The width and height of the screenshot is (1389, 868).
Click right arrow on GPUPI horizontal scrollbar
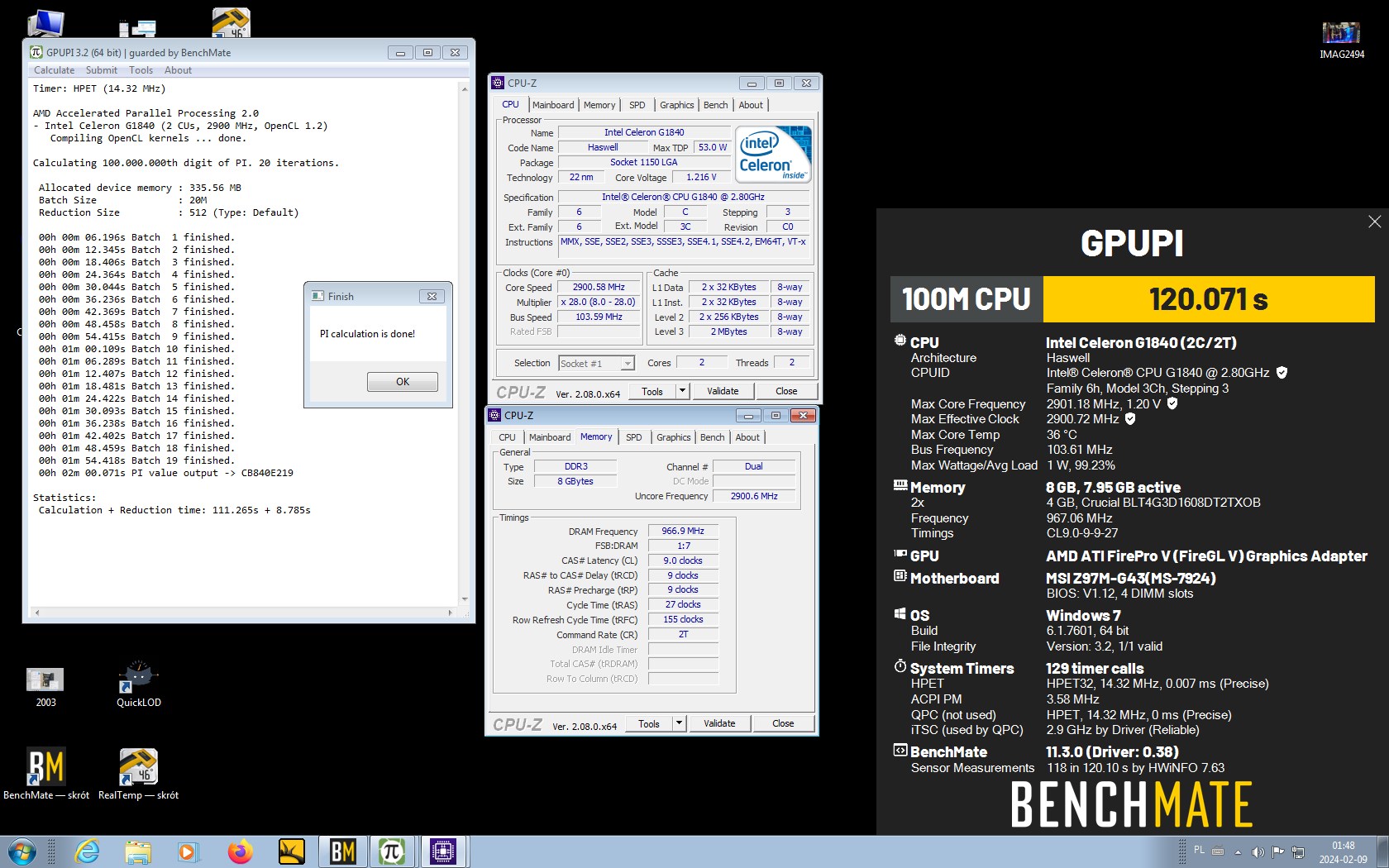pyautogui.click(x=450, y=613)
